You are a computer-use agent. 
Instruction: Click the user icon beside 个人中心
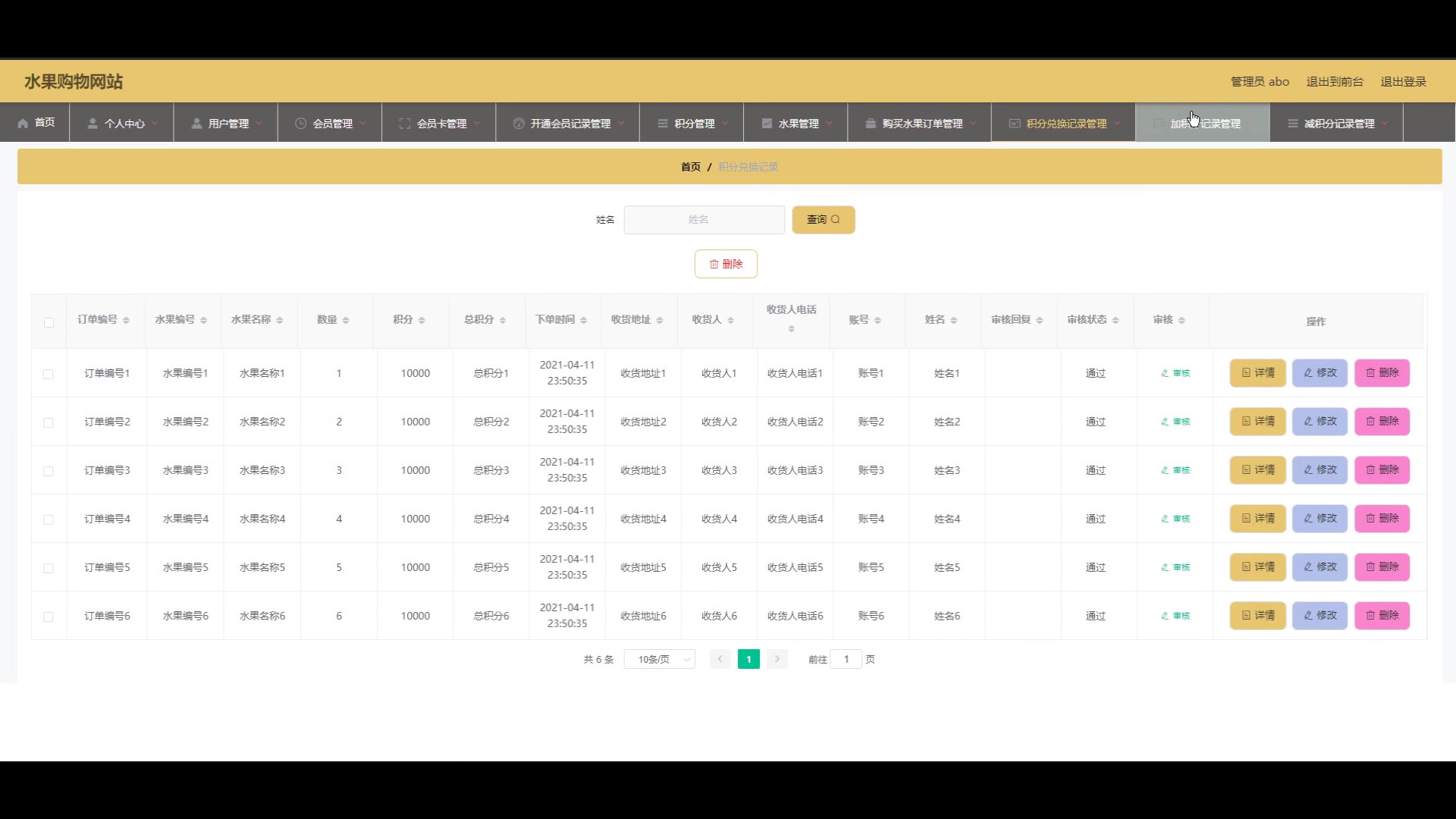pos(93,123)
